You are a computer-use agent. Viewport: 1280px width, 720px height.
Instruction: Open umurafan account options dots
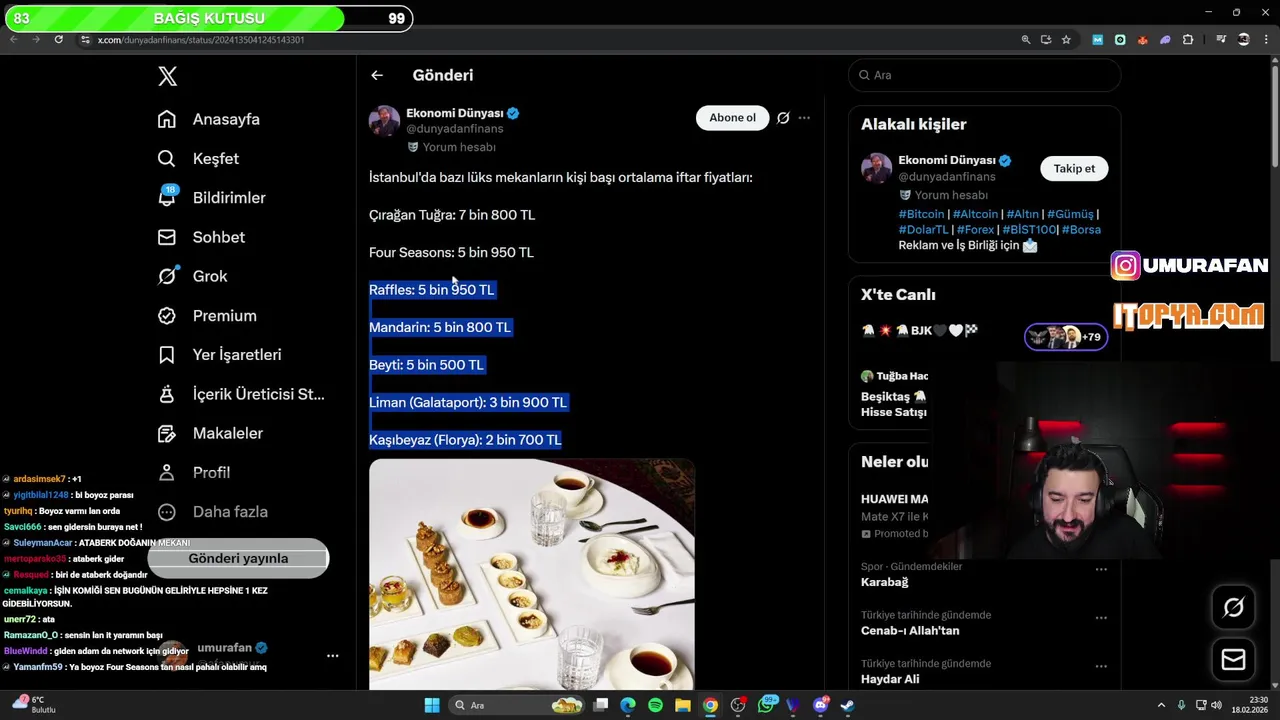(332, 656)
